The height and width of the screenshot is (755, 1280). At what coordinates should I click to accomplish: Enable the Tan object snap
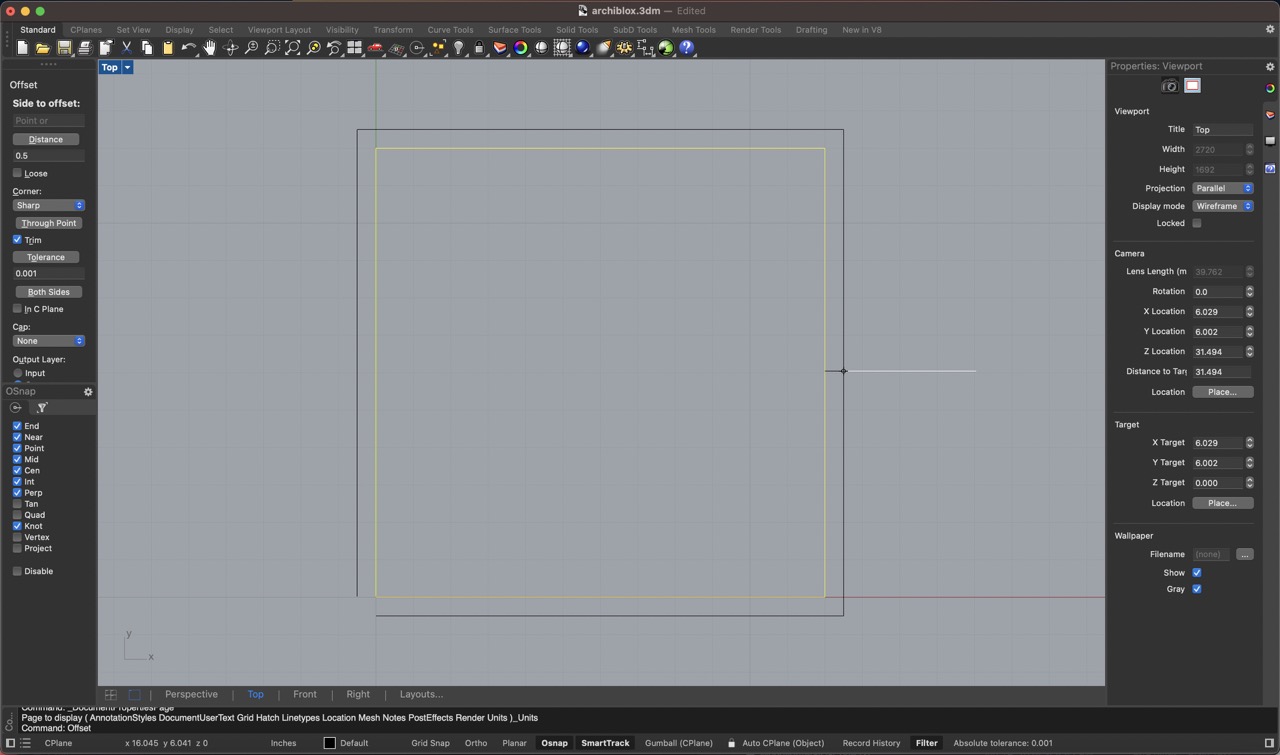[17, 504]
